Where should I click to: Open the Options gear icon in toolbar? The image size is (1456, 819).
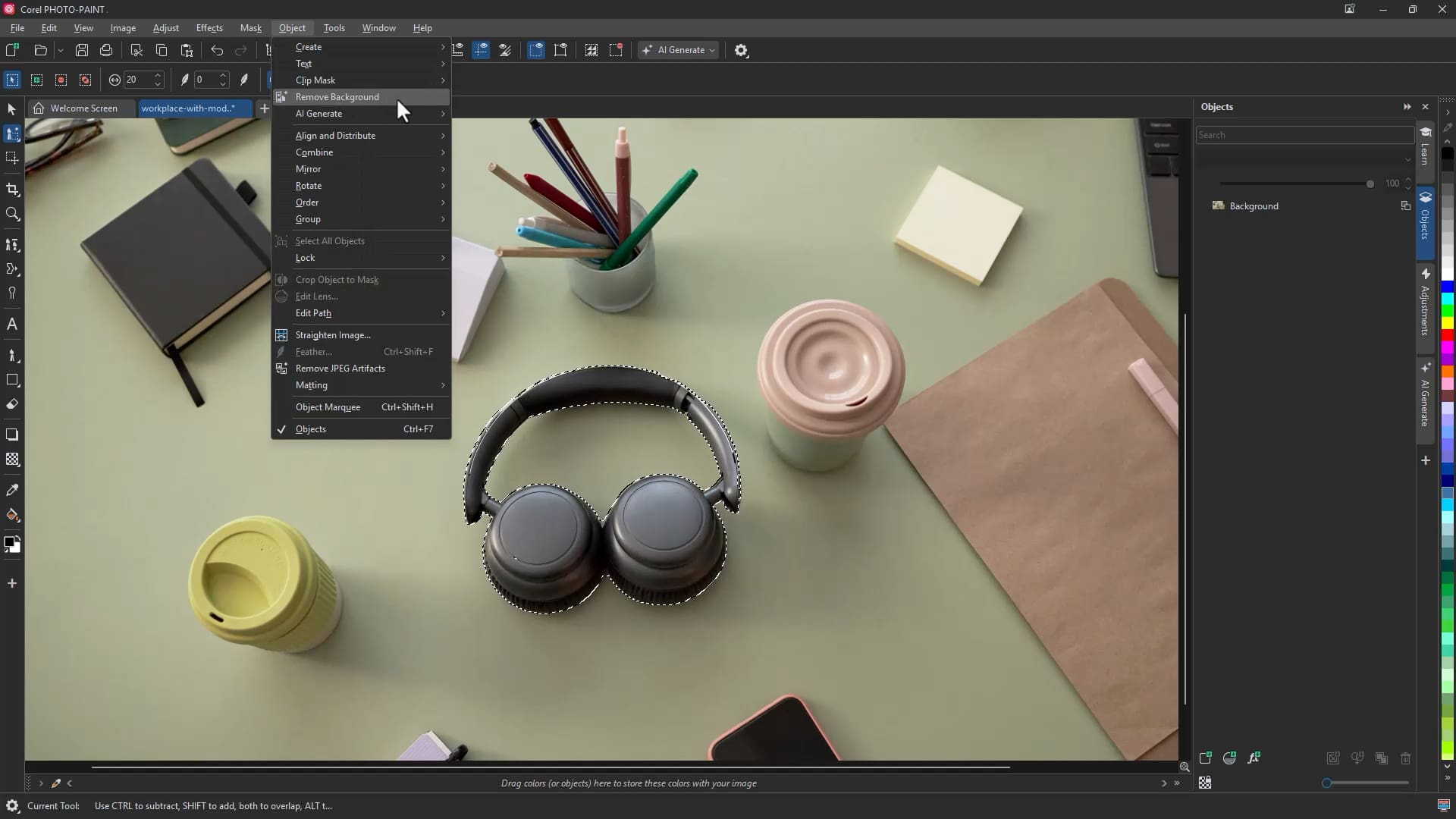point(741,50)
